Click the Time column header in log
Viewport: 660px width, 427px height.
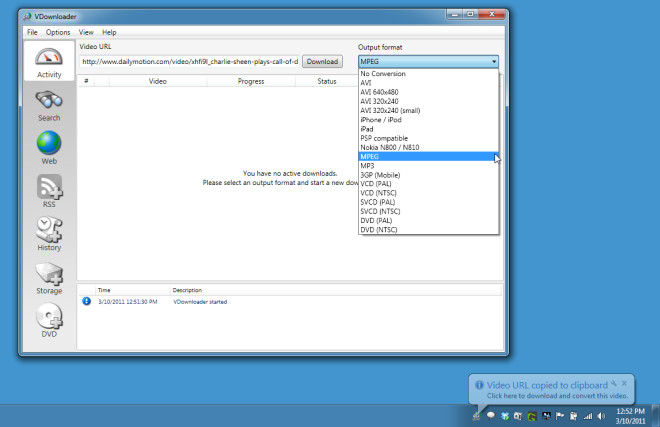[x=133, y=290]
